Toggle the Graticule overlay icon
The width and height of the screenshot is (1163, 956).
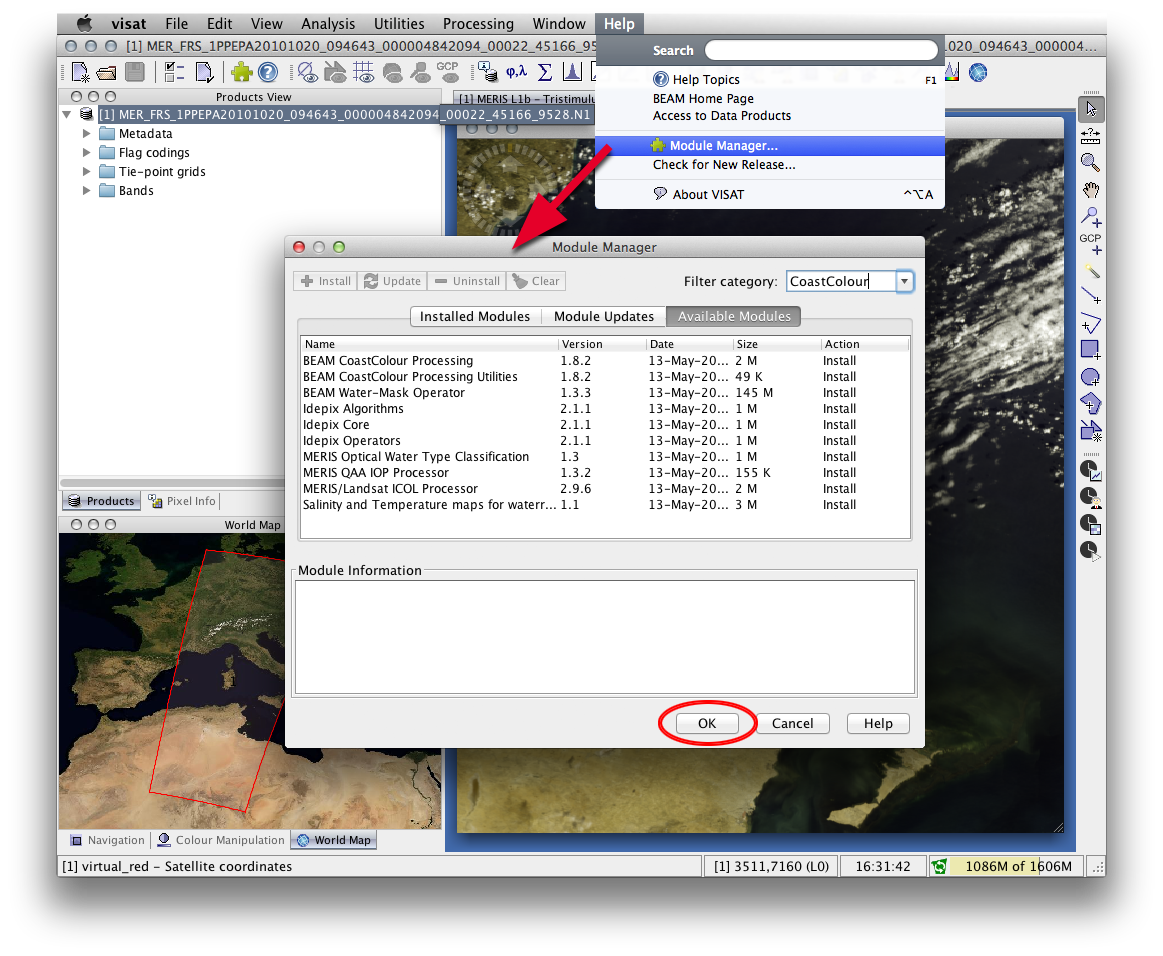click(363, 72)
